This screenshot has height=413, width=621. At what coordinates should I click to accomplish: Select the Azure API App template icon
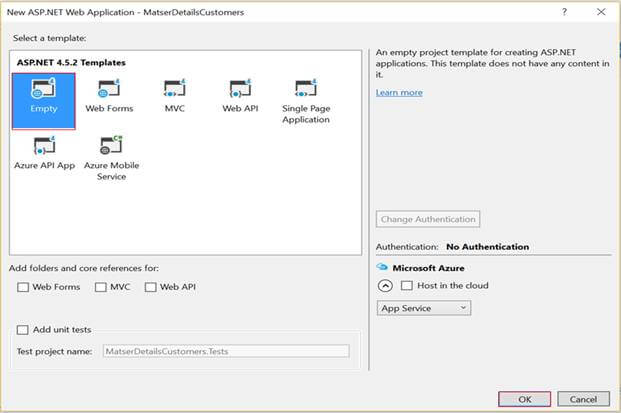coord(44,145)
